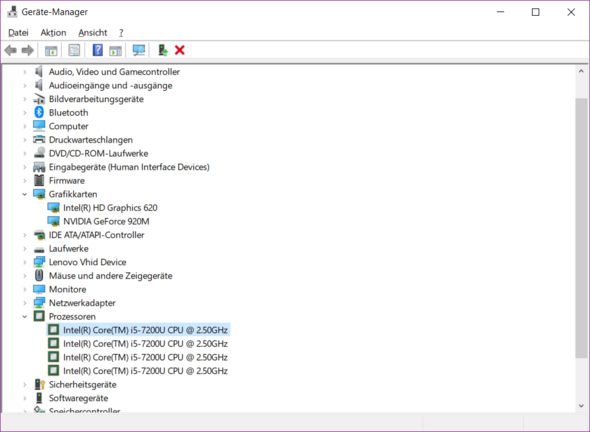590x432 pixels.
Task: Click the Softwaregeräte icon
Action: point(39,398)
